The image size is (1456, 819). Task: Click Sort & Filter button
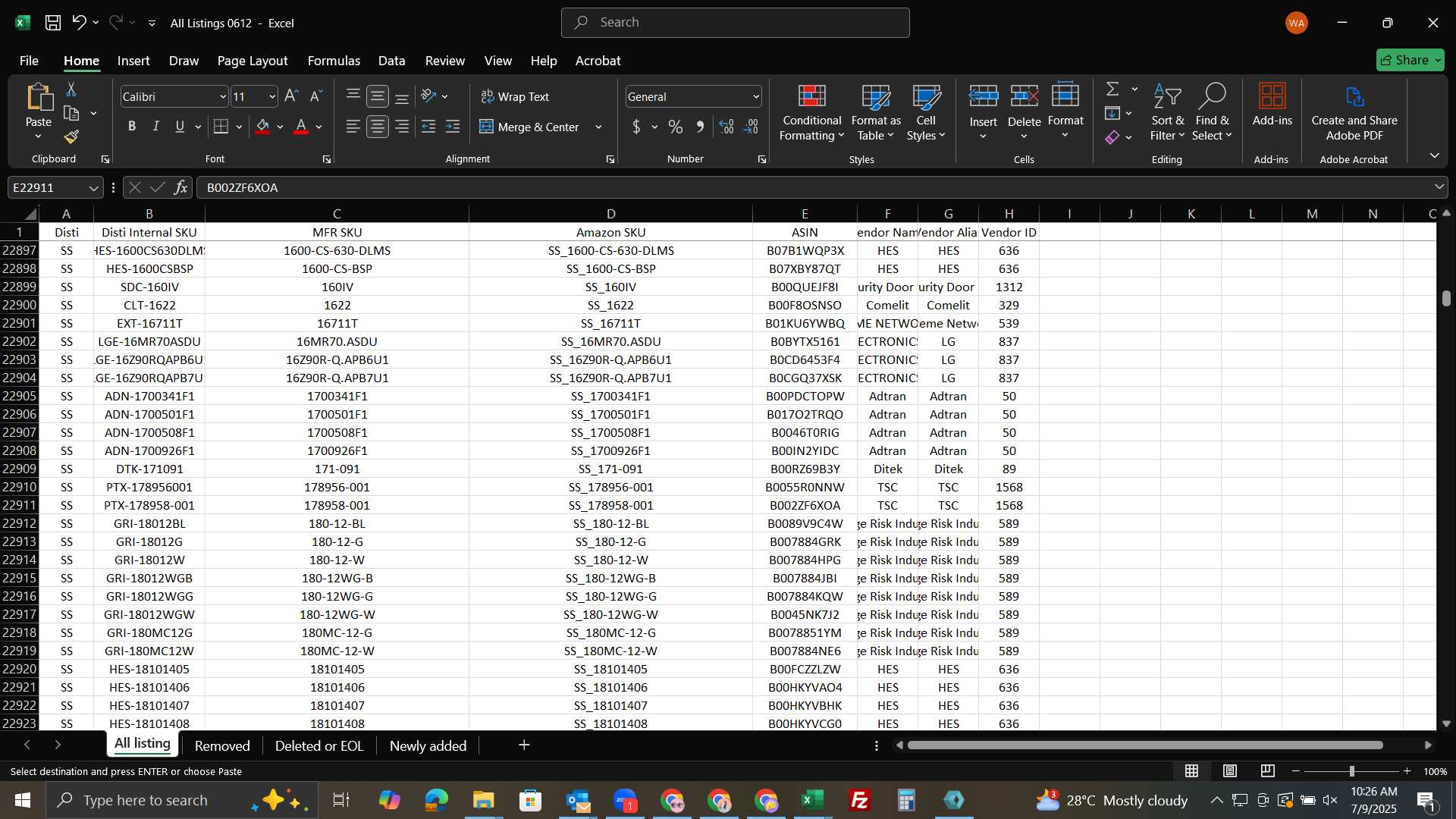pyautogui.click(x=1167, y=112)
